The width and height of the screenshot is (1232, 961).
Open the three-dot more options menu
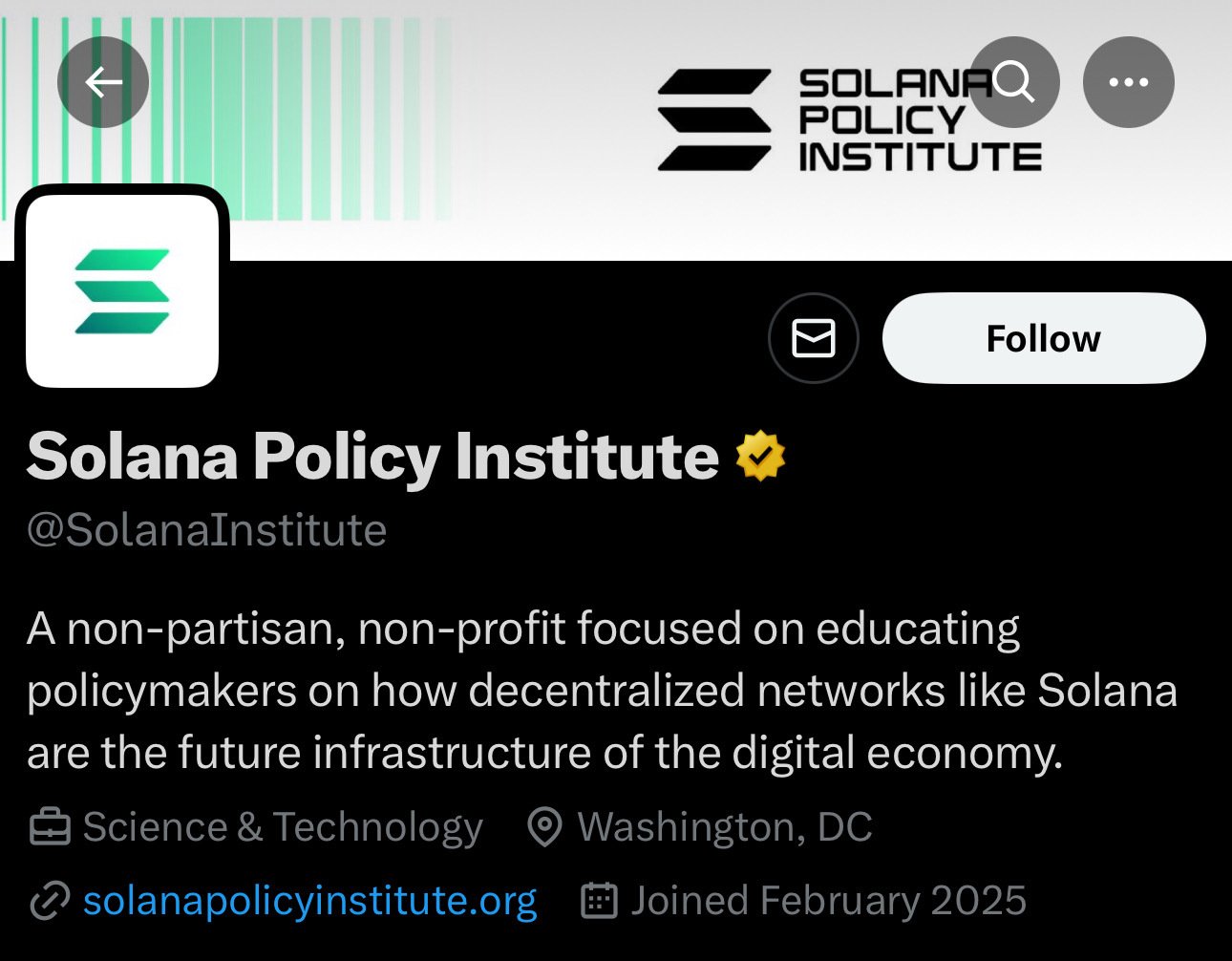(x=1129, y=82)
